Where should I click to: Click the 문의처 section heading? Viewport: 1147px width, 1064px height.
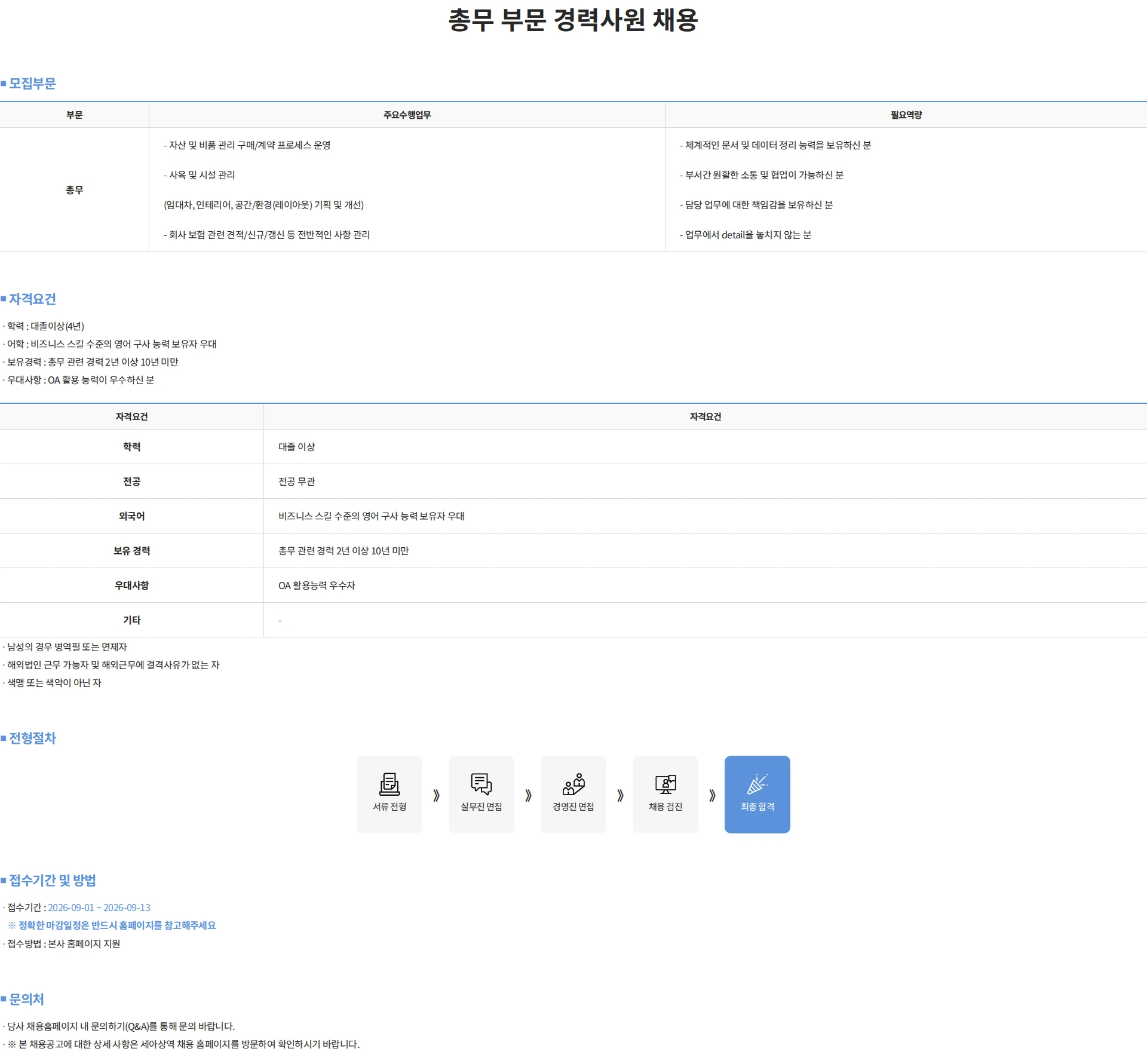[x=26, y=999]
